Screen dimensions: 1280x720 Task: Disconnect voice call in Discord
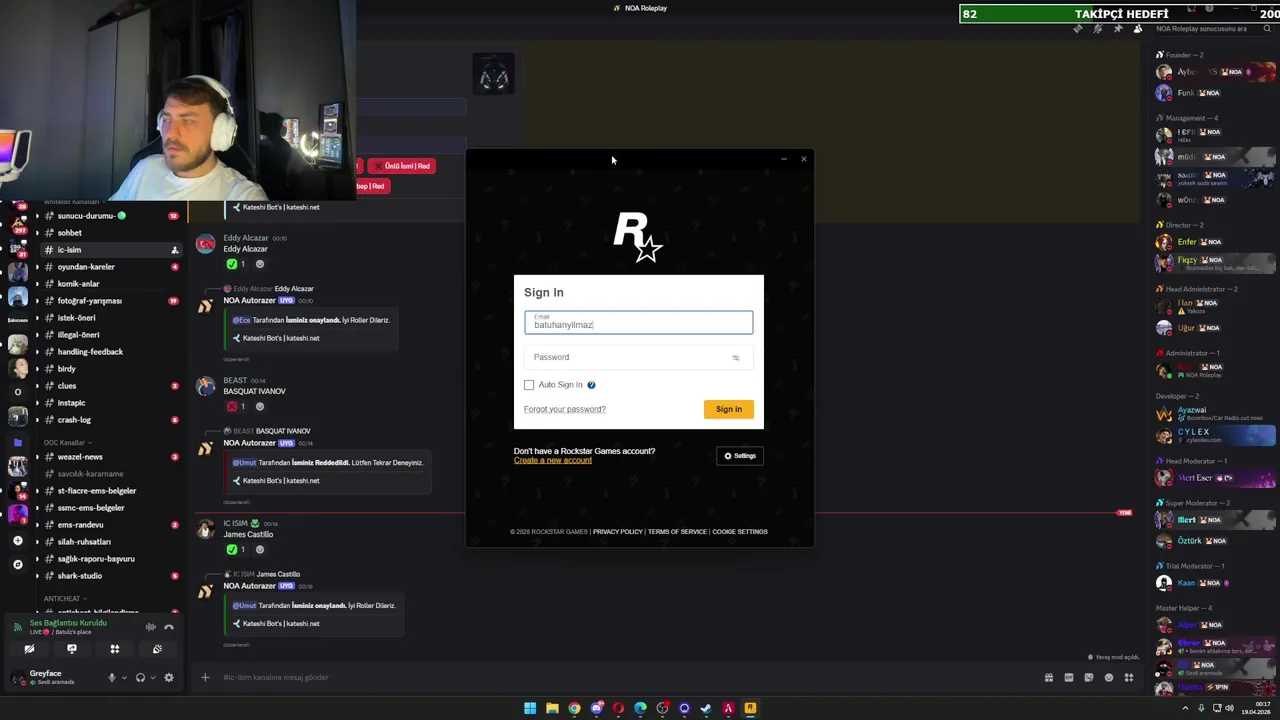pyautogui.click(x=169, y=627)
